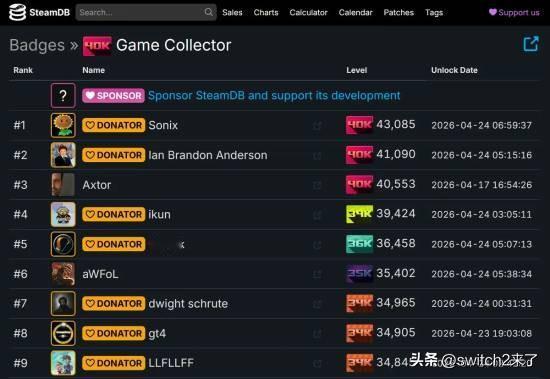Screen dimensions: 550x379
Task: Open Sonix's profile name link
Action: pyautogui.click(x=163, y=125)
